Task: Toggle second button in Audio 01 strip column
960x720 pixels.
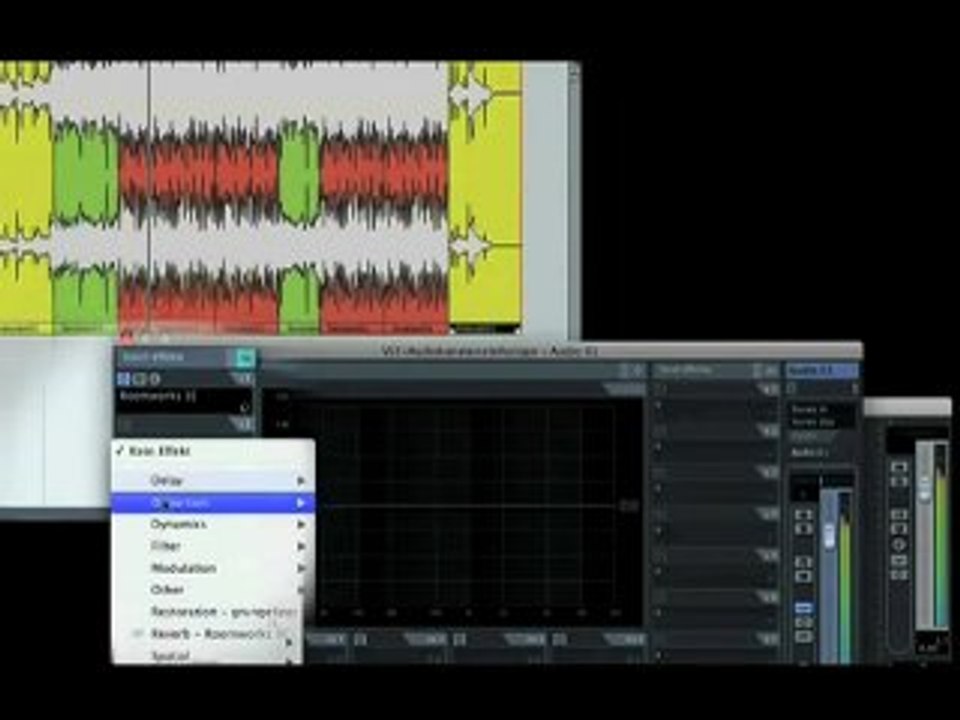Action: click(x=804, y=528)
